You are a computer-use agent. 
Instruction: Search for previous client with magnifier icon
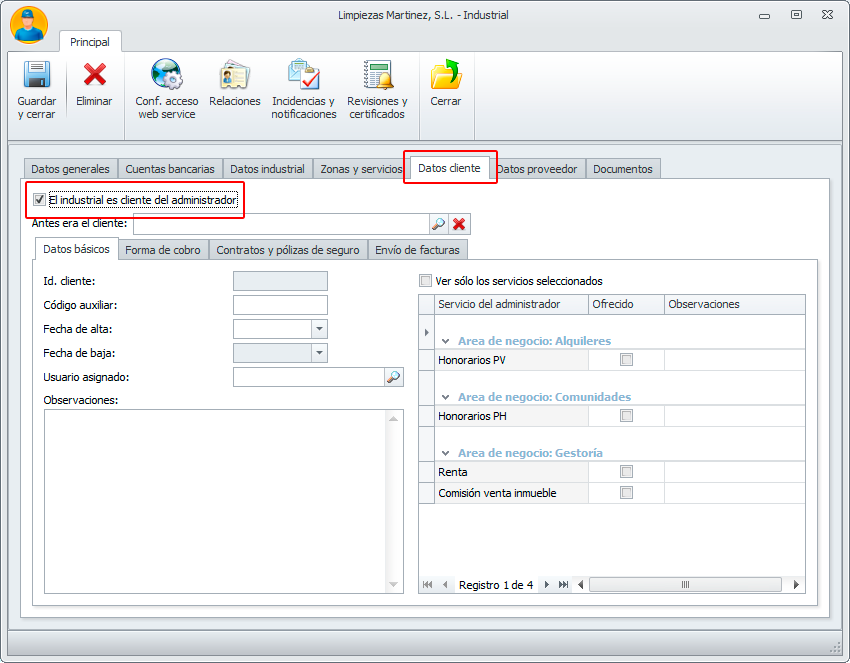[x=438, y=224]
